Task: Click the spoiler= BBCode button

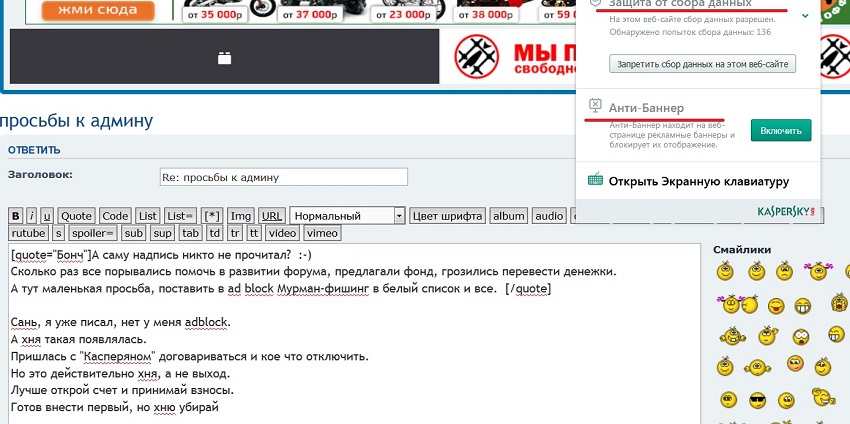Action: click(x=94, y=233)
